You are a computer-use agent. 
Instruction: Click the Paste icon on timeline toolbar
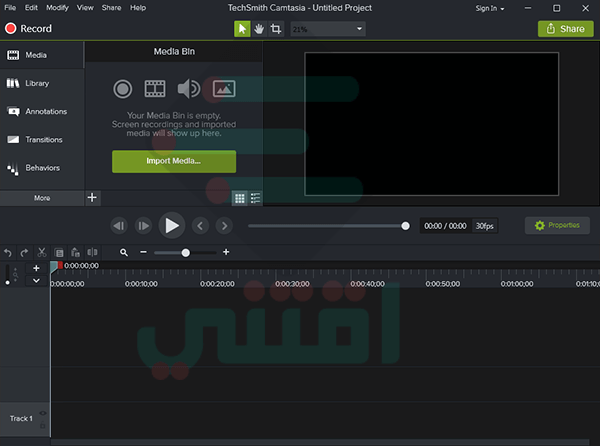pos(75,252)
